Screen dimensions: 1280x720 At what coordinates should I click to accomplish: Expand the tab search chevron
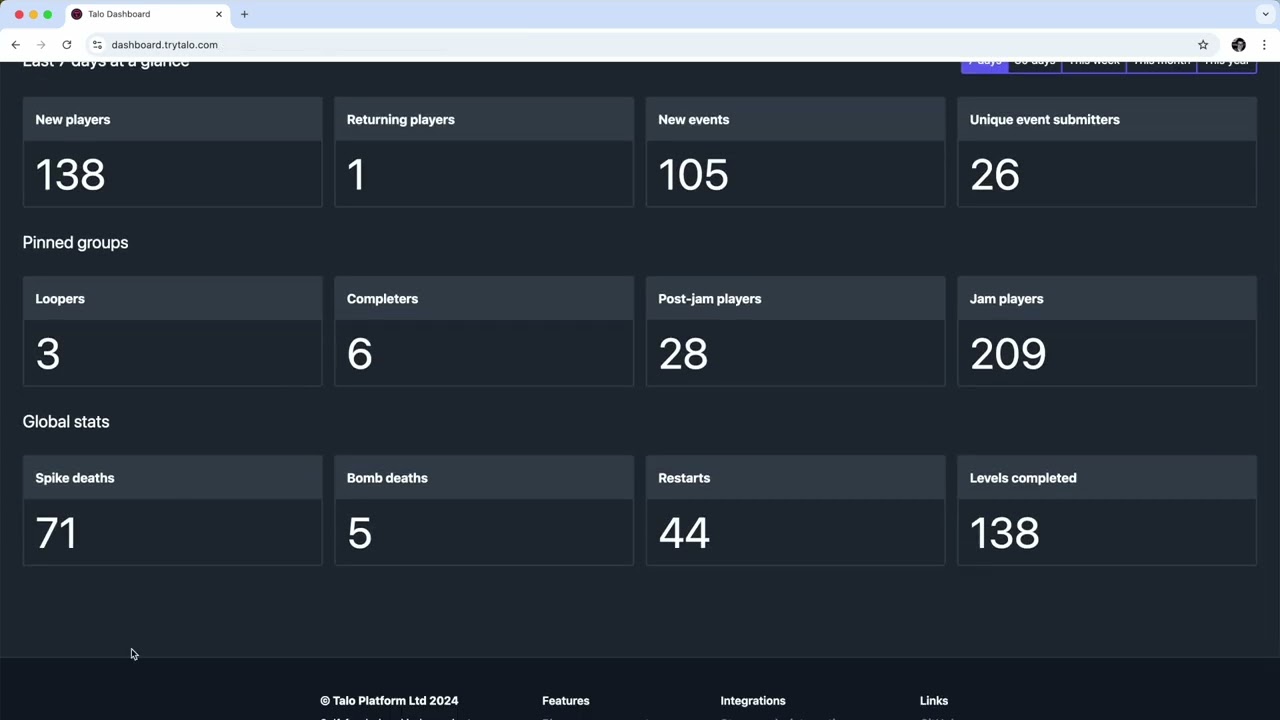tap(1265, 14)
